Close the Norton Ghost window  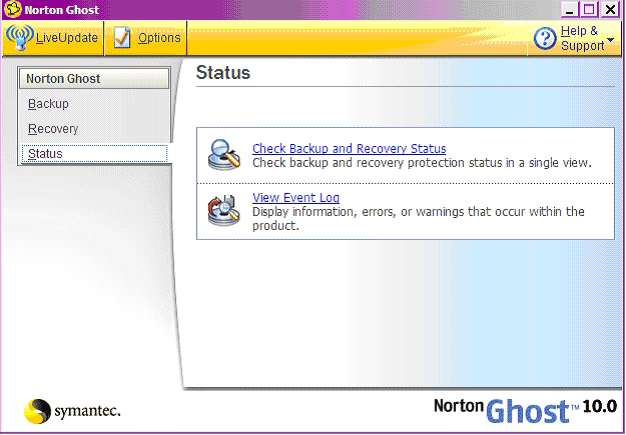pyautogui.click(x=610, y=9)
